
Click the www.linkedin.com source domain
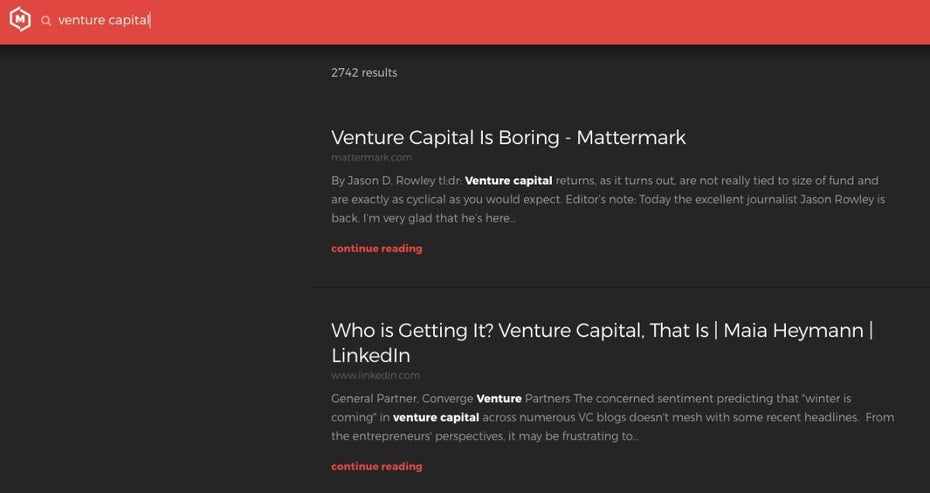point(375,376)
